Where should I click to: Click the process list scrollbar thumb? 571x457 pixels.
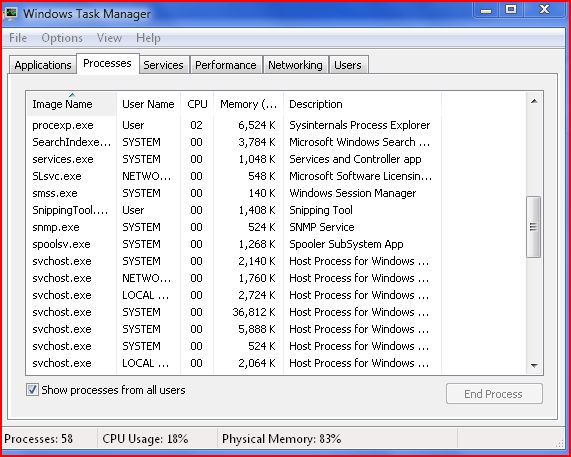534,227
